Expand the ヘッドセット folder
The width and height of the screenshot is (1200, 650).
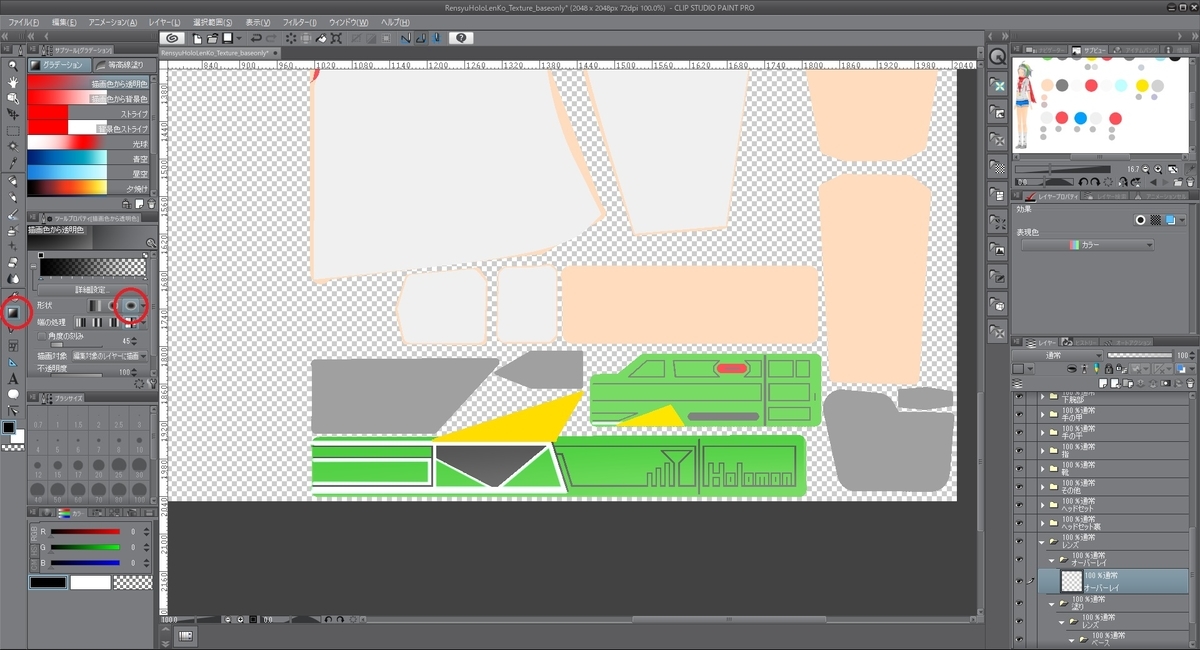[1042, 505]
